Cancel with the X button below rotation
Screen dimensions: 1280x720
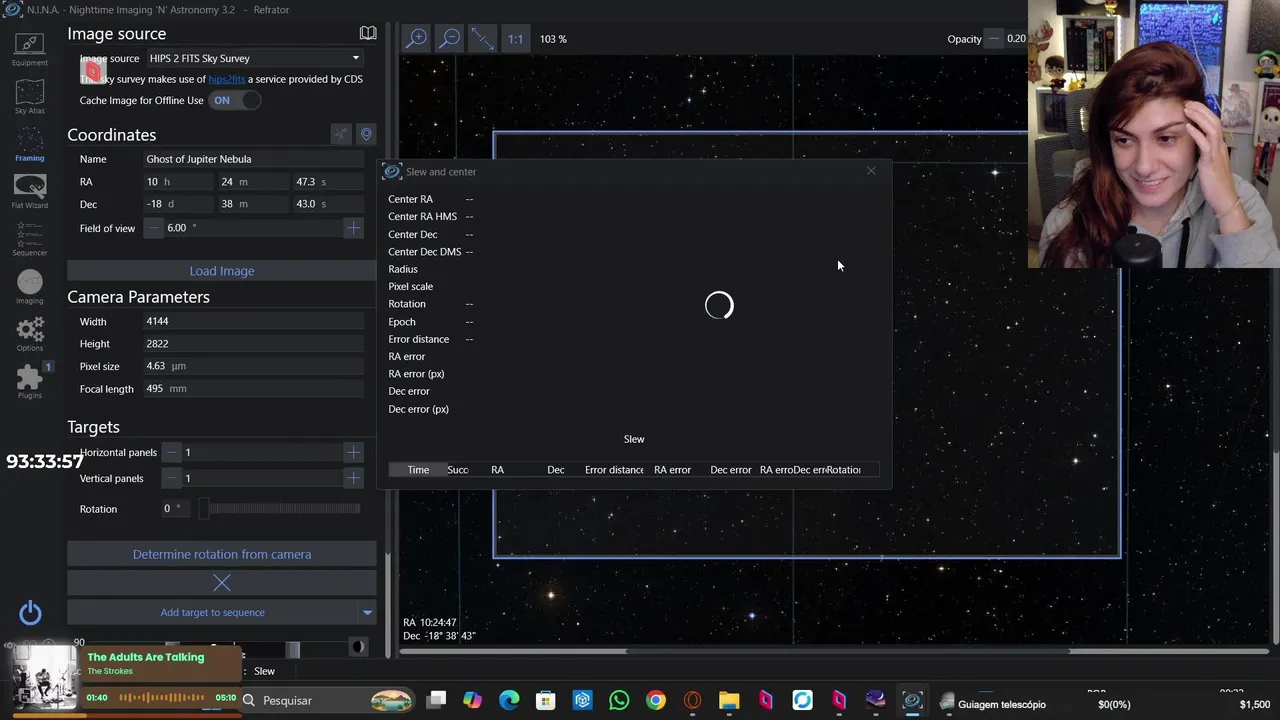click(222, 582)
